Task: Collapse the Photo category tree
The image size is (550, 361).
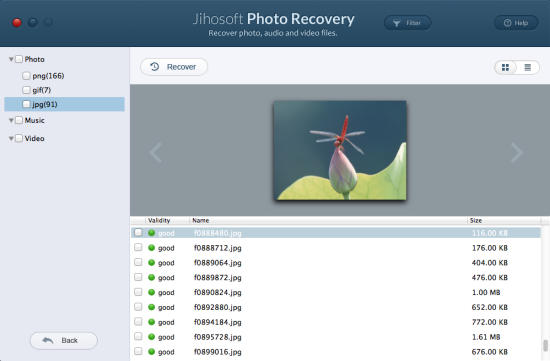Action: point(11,59)
